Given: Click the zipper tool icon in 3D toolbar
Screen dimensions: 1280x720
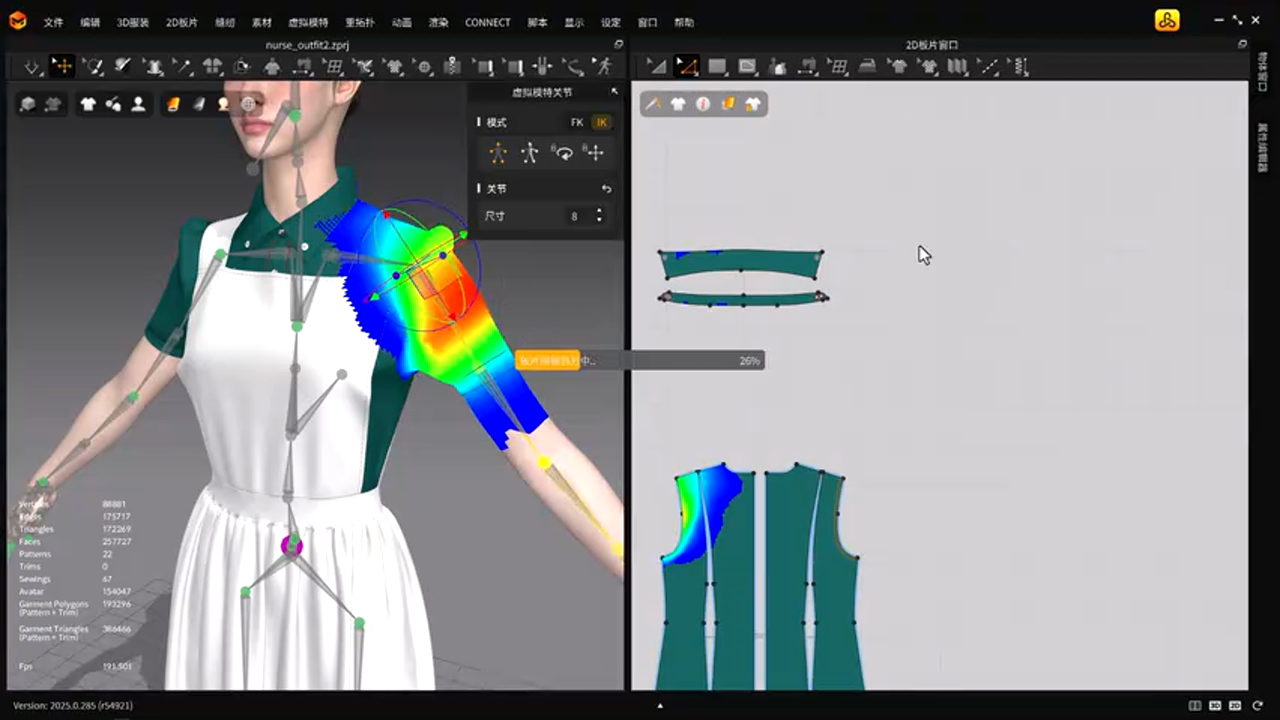Looking at the screenshot, I should pyautogui.click(x=453, y=67).
